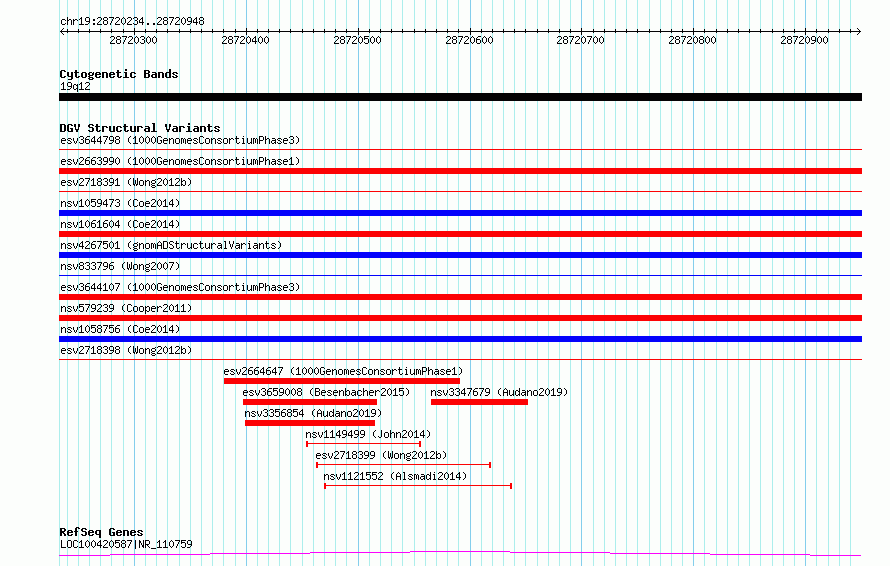The image size is (890, 566).
Task: Select the nsv1061604 red variant bar
Action: pos(460,234)
